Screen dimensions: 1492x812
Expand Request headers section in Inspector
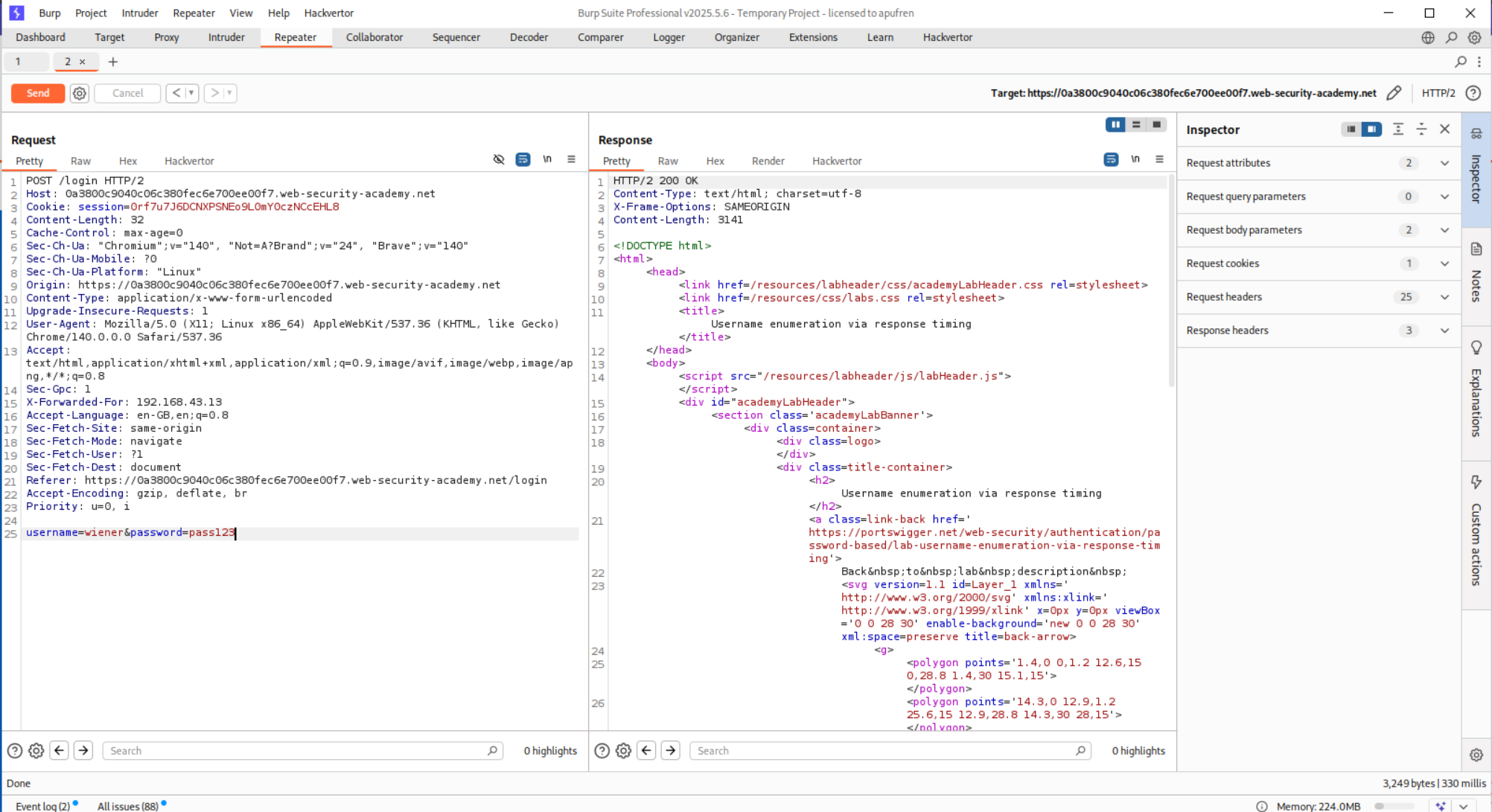point(1444,297)
